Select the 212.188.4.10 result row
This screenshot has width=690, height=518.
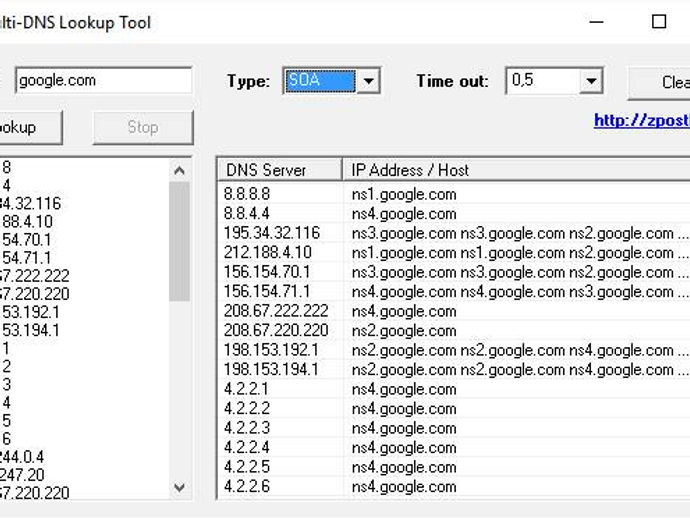(454, 253)
